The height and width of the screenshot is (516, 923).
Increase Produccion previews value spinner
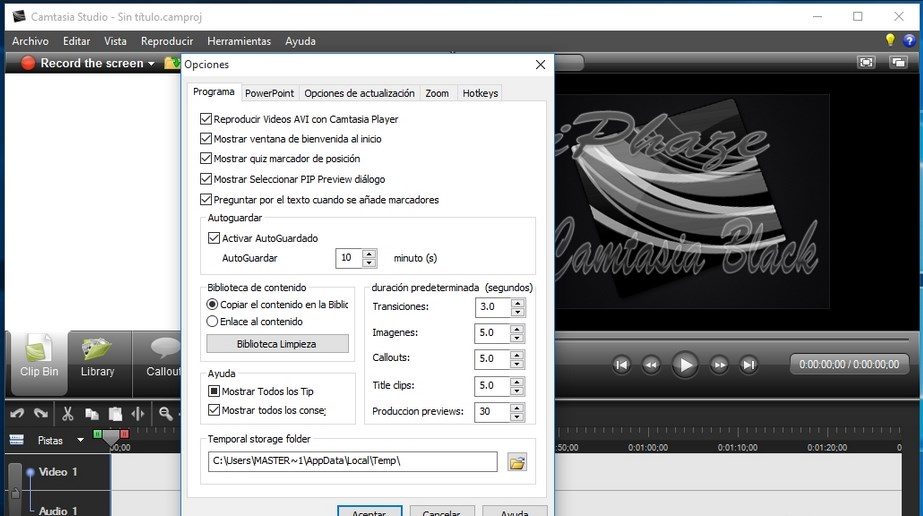517,407
